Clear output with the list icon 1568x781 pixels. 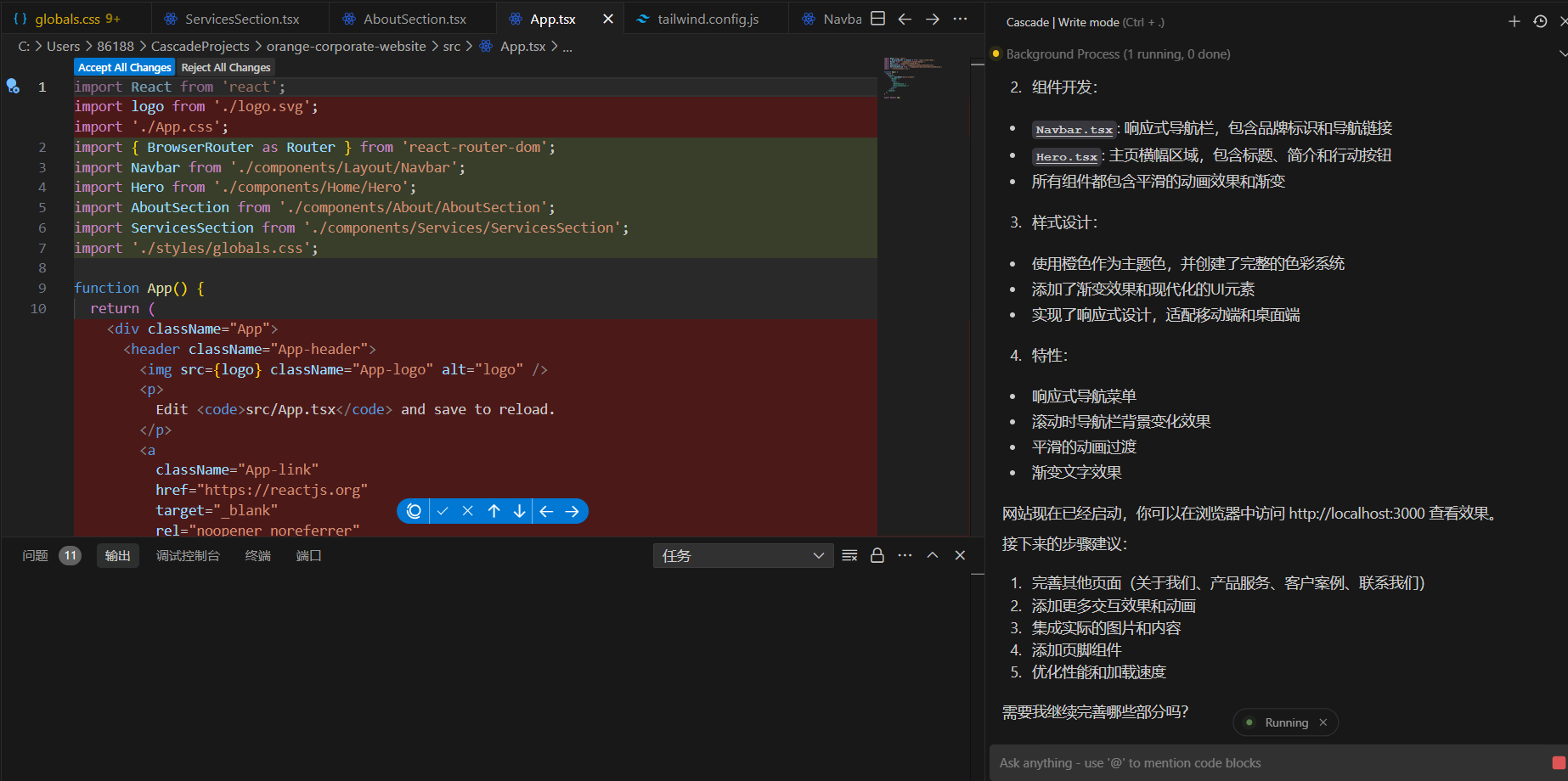(849, 555)
